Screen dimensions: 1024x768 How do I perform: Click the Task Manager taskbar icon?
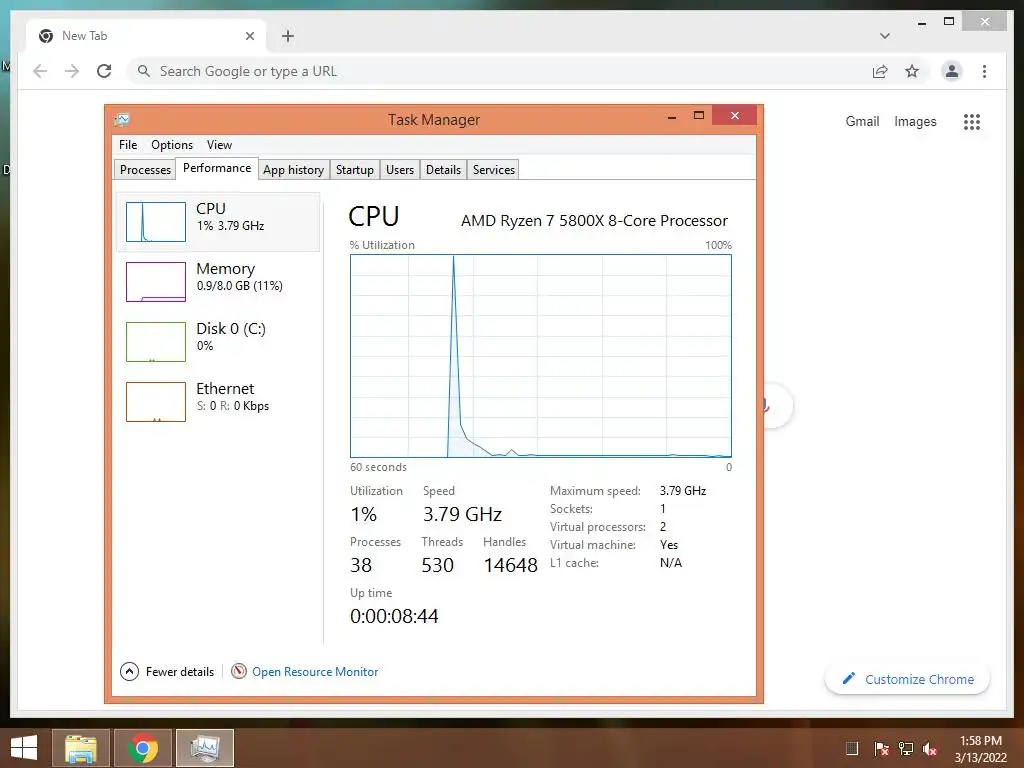tap(205, 748)
